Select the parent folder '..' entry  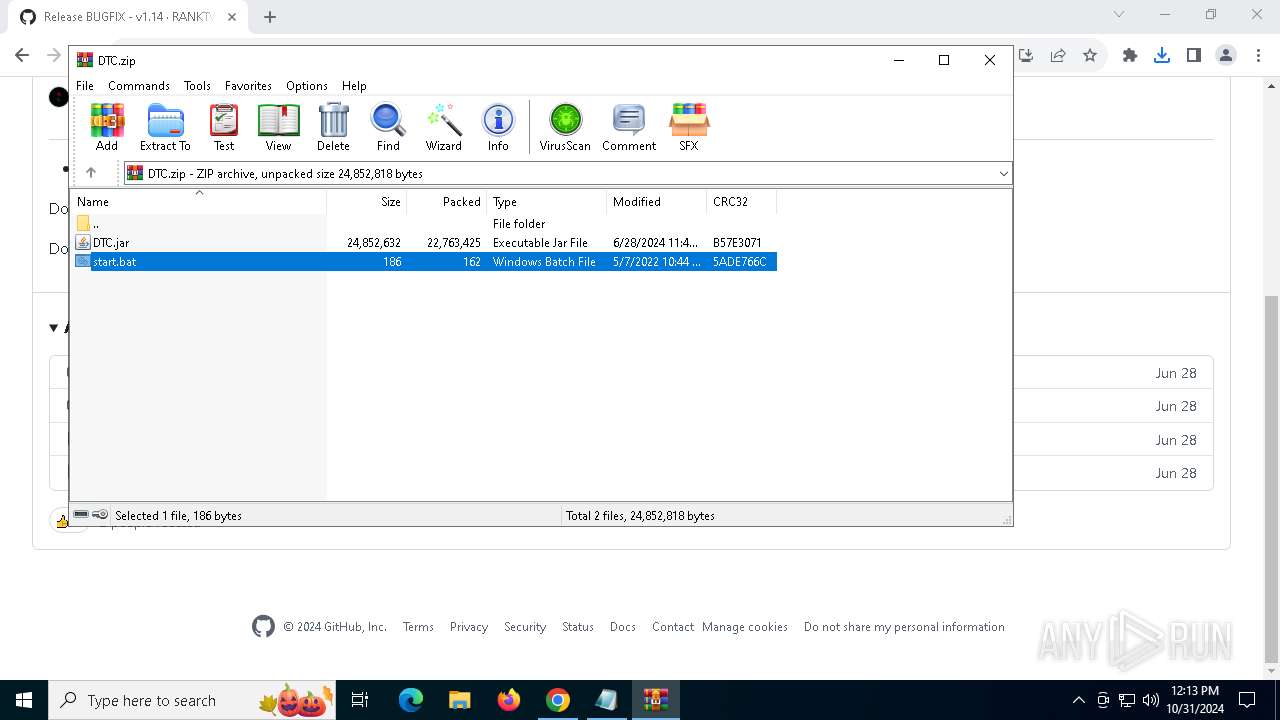[x=423, y=224]
